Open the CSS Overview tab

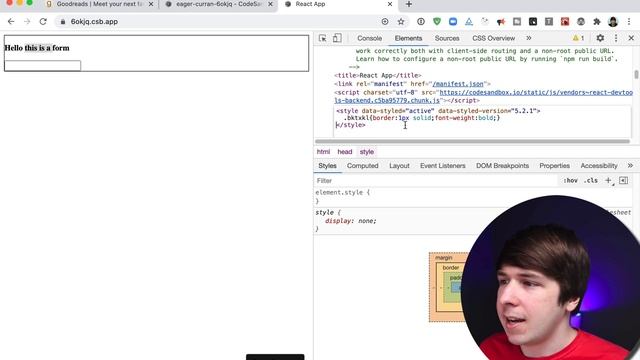tap(493, 38)
